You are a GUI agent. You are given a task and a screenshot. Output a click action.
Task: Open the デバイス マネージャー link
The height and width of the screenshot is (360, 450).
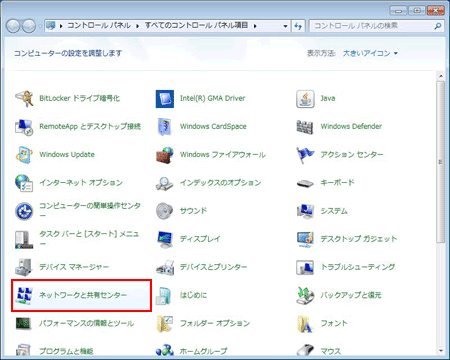click(x=74, y=267)
